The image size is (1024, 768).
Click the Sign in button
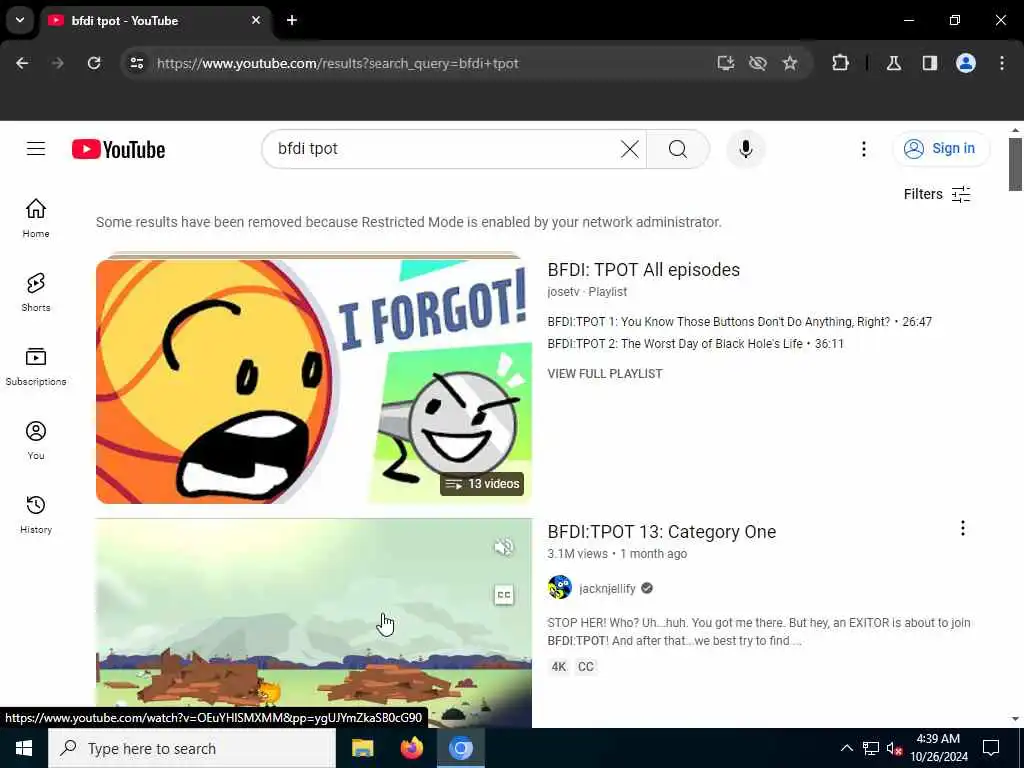pyautogui.click(x=941, y=149)
